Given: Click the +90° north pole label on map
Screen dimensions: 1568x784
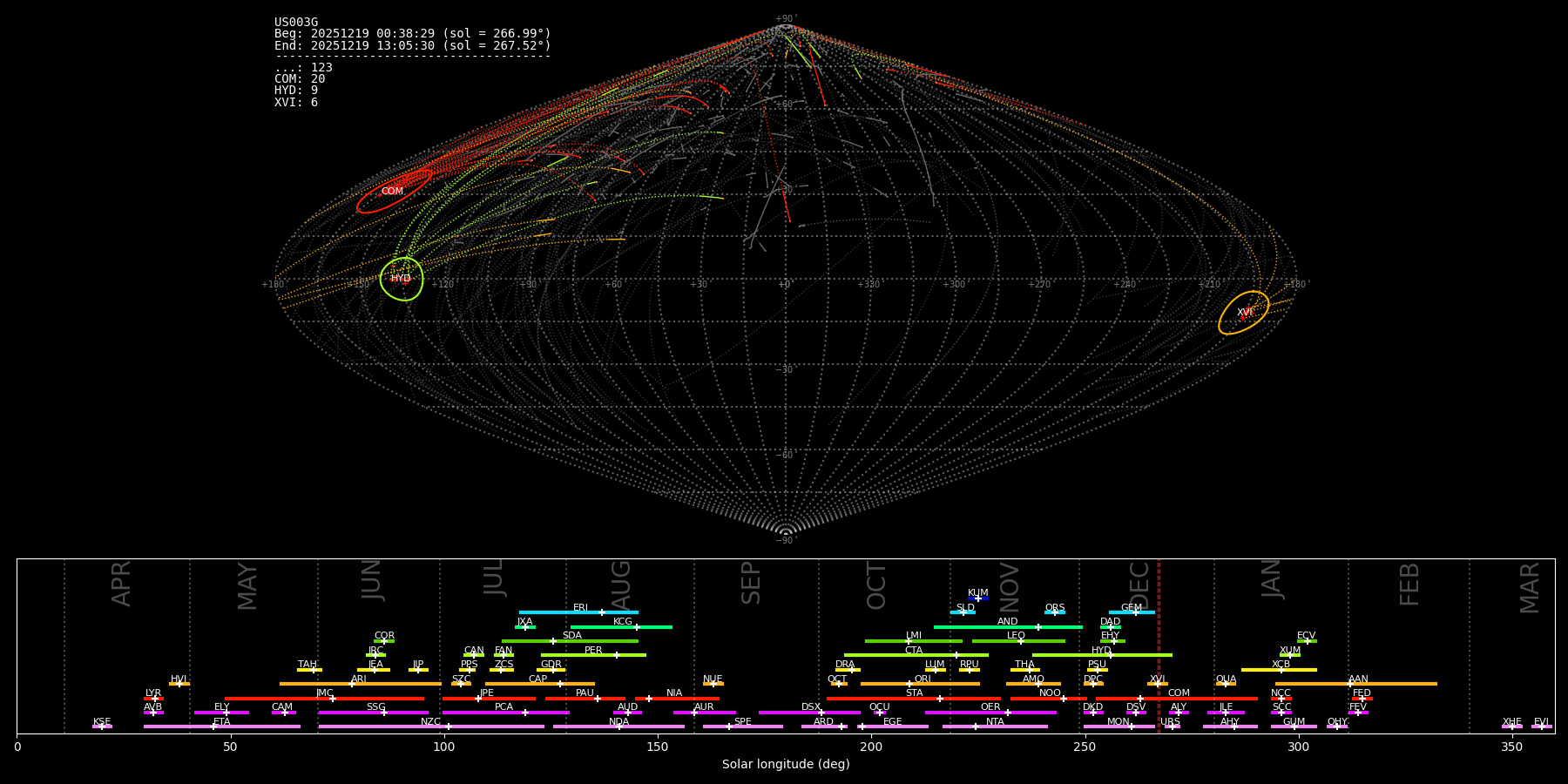Looking at the screenshot, I should click(x=785, y=19).
